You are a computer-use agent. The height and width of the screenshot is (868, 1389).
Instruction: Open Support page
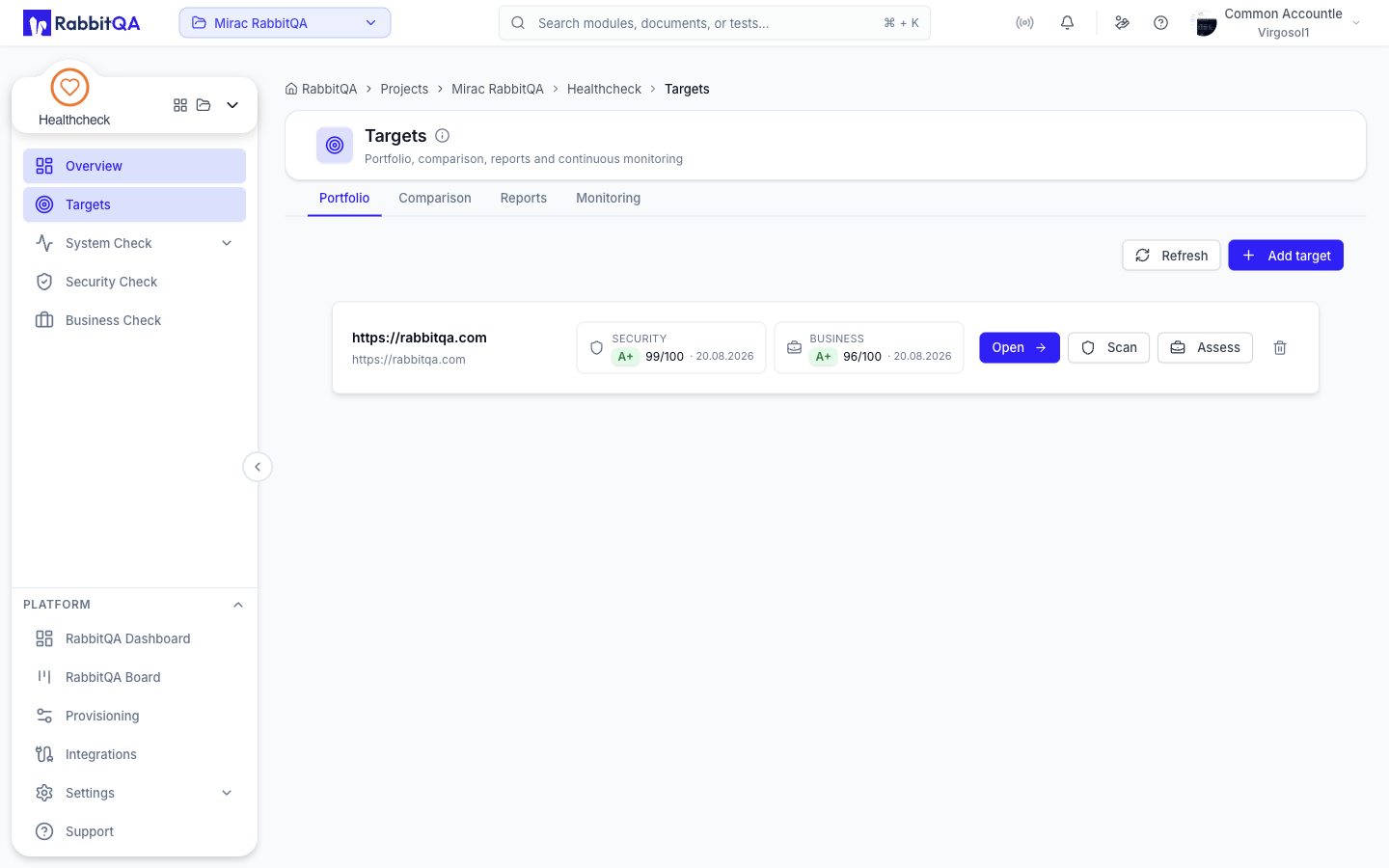(x=134, y=831)
